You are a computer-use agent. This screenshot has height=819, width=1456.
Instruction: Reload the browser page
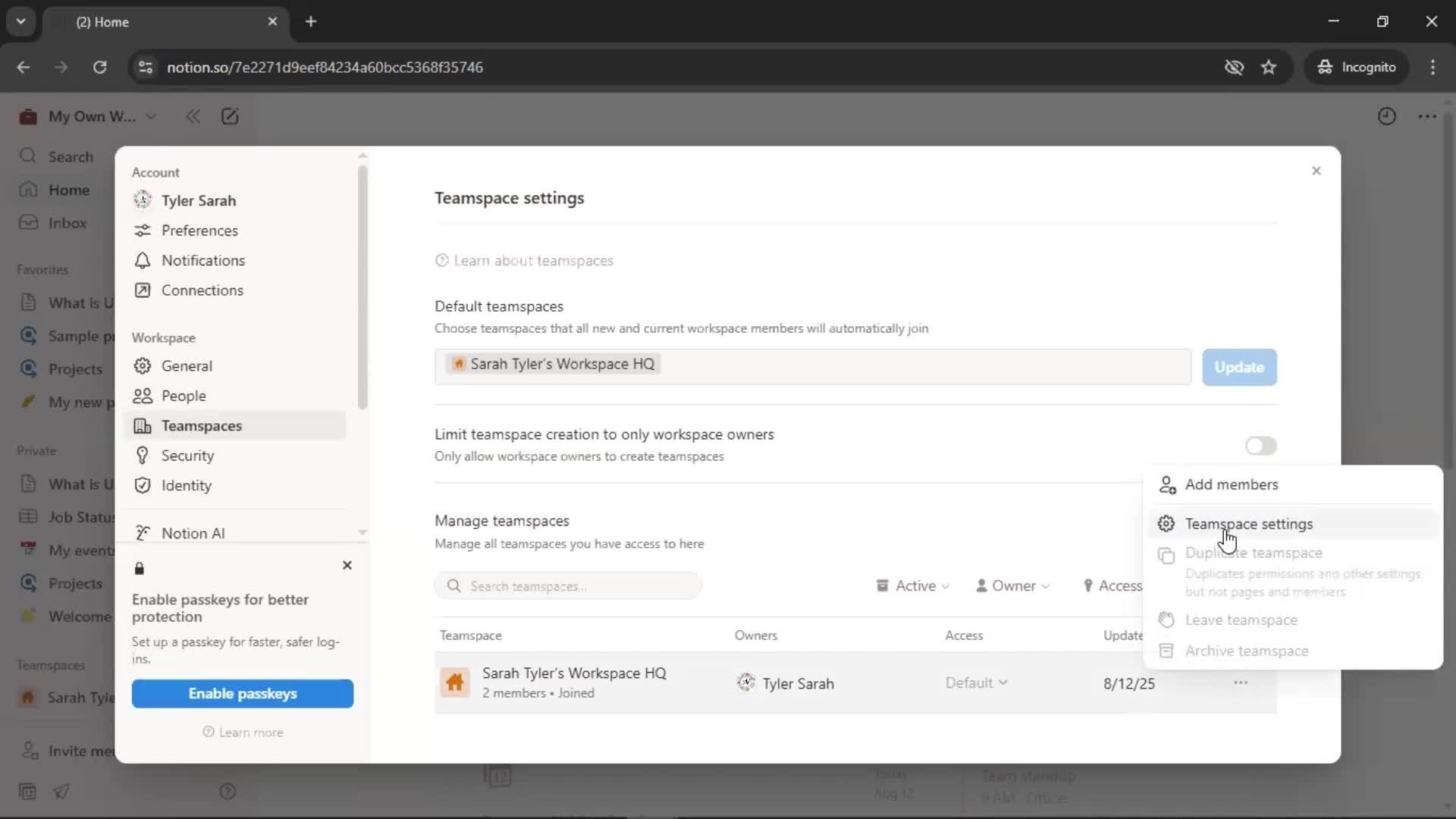(x=99, y=67)
